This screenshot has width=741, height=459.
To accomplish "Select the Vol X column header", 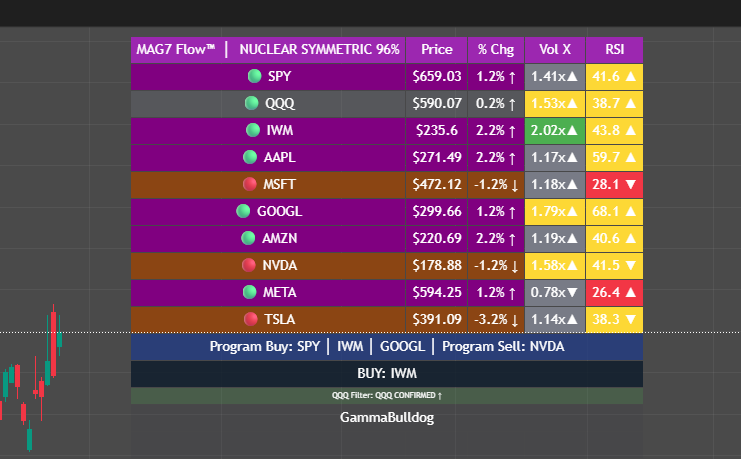I will (x=555, y=49).
